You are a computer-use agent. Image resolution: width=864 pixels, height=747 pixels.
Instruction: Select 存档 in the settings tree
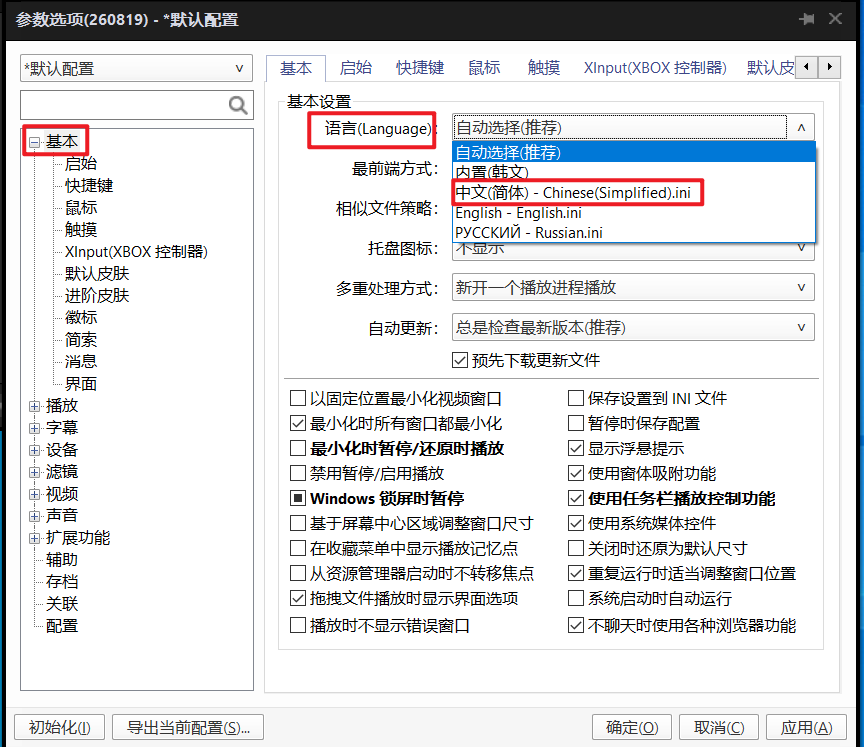pyautogui.click(x=62, y=582)
